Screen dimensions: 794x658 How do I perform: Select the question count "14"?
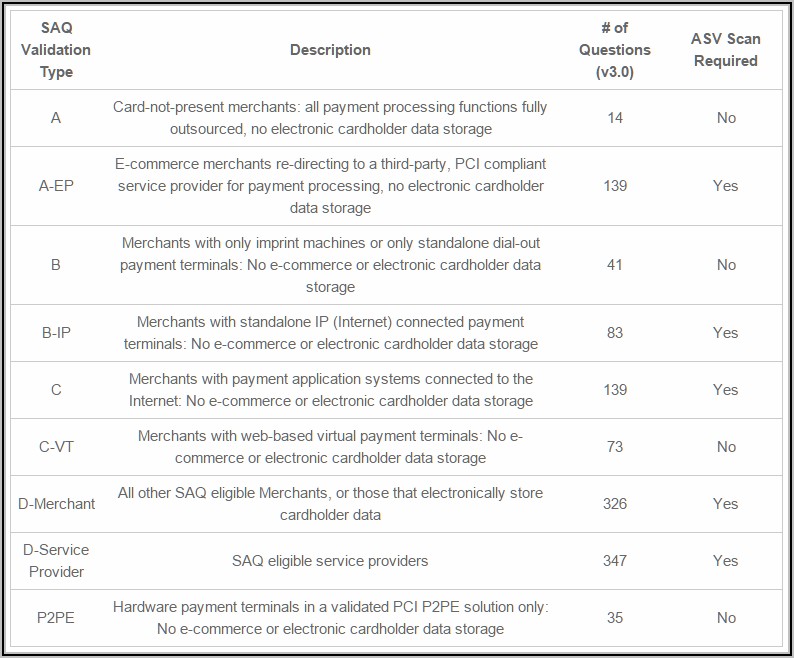615,118
